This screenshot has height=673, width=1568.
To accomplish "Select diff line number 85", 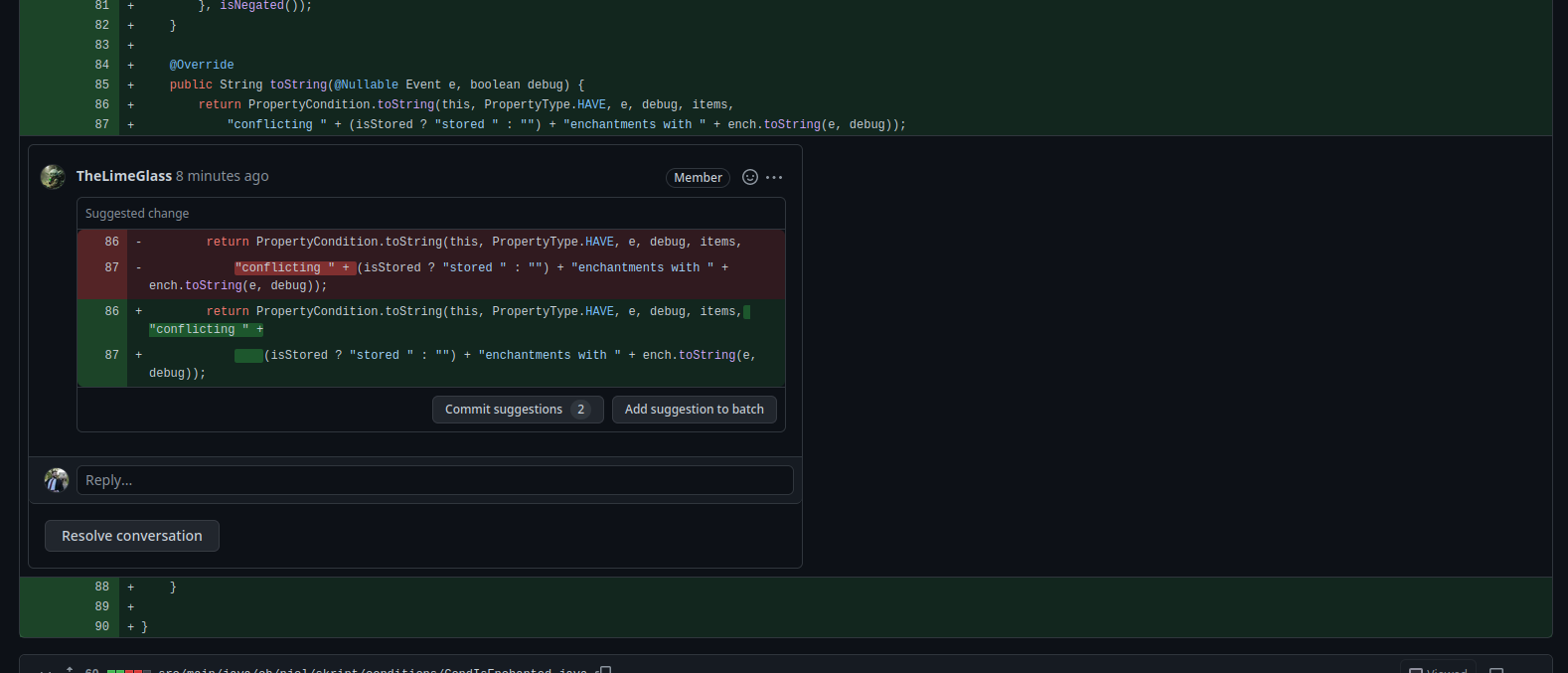I will [x=102, y=84].
